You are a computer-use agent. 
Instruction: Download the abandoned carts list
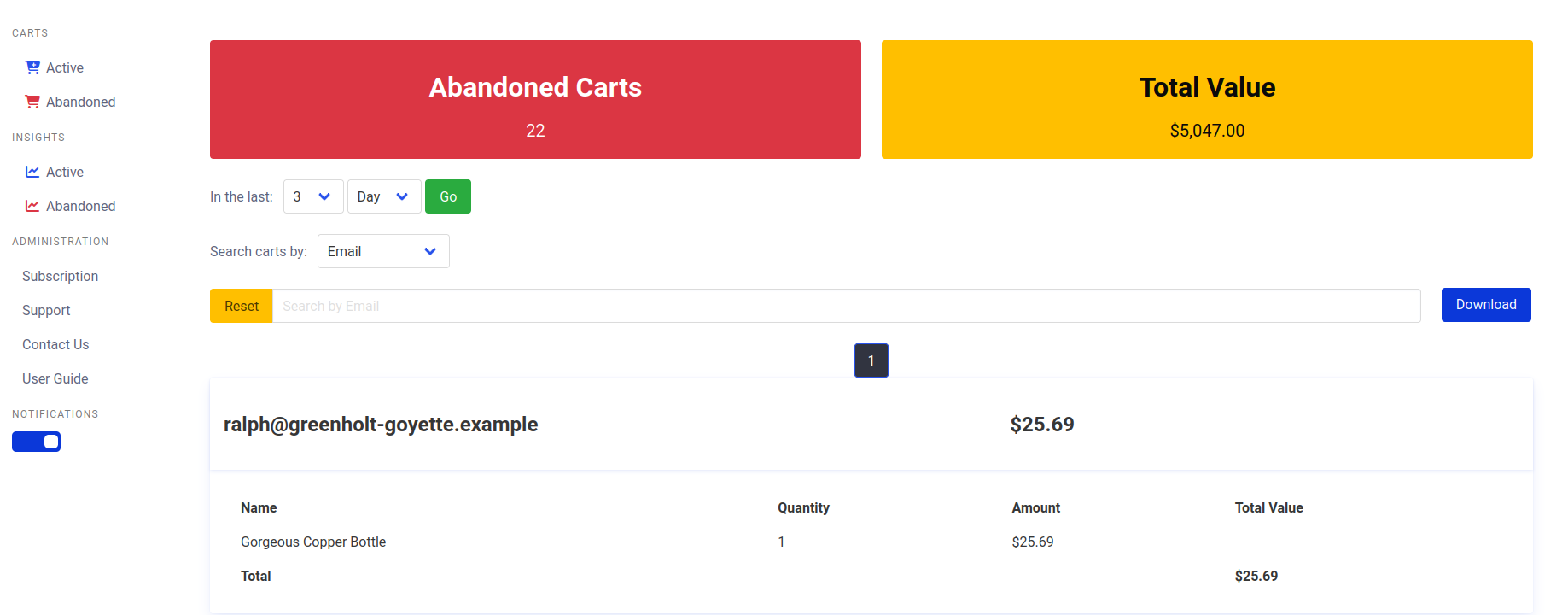1486,305
